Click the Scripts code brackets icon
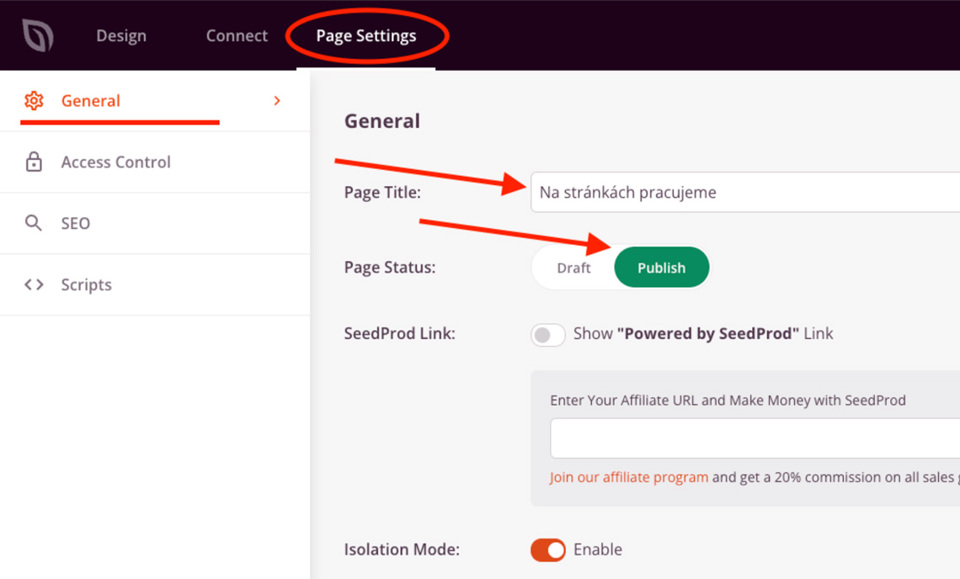This screenshot has width=960, height=579. pyautogui.click(x=34, y=285)
